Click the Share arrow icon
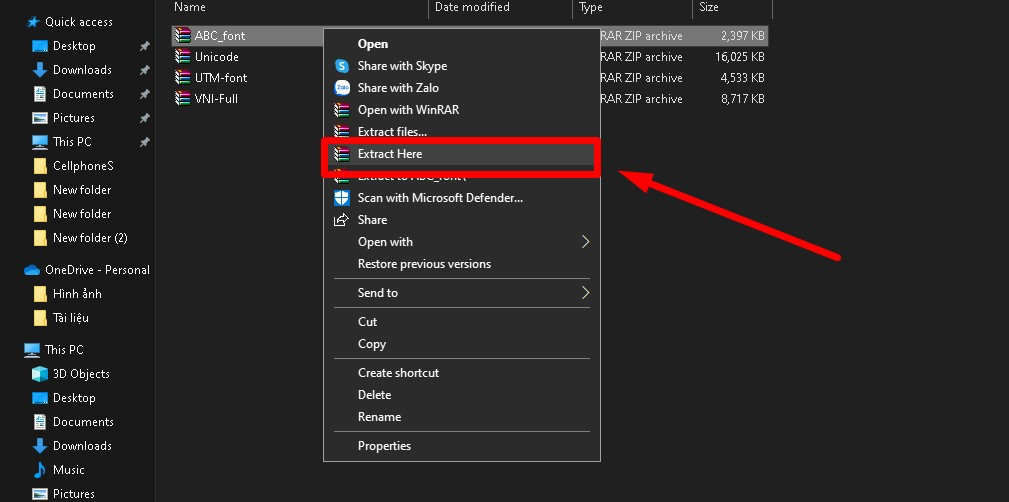 click(x=342, y=220)
